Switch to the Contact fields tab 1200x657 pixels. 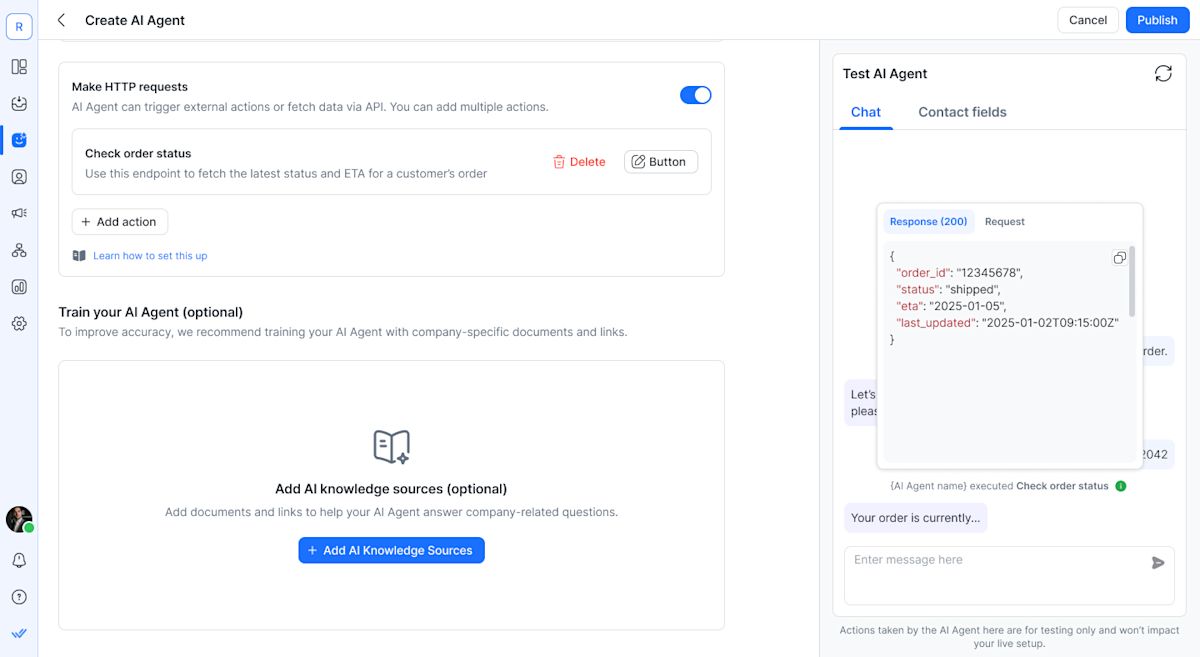(x=962, y=112)
